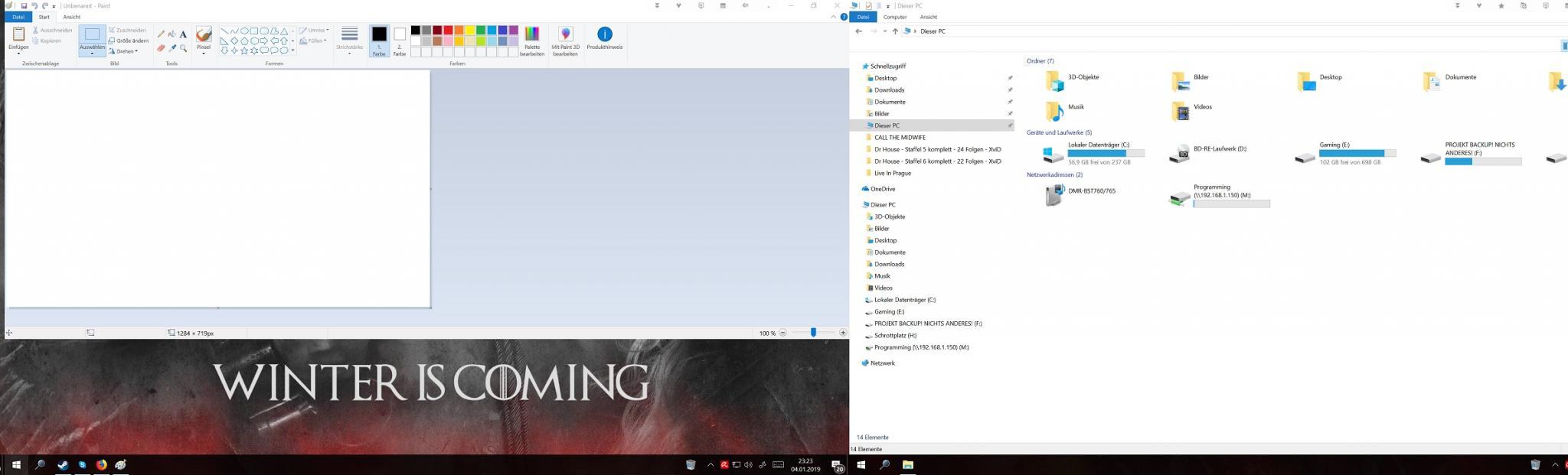
Task: Open the Pinsel dropdown arrow
Action: pos(204,54)
